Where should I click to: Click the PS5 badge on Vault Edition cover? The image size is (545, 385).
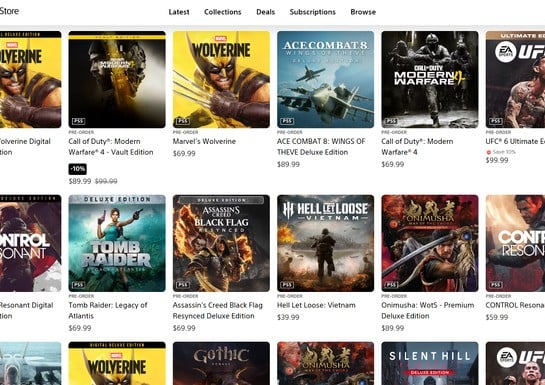click(x=79, y=121)
